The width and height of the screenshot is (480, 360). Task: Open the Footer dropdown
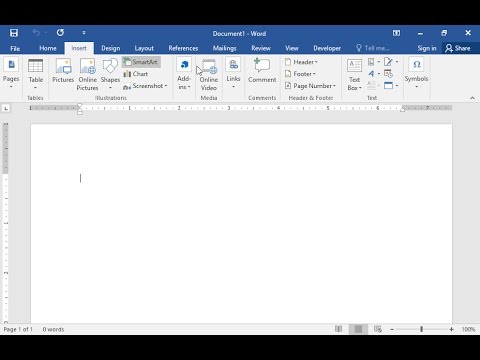[x=300, y=74]
